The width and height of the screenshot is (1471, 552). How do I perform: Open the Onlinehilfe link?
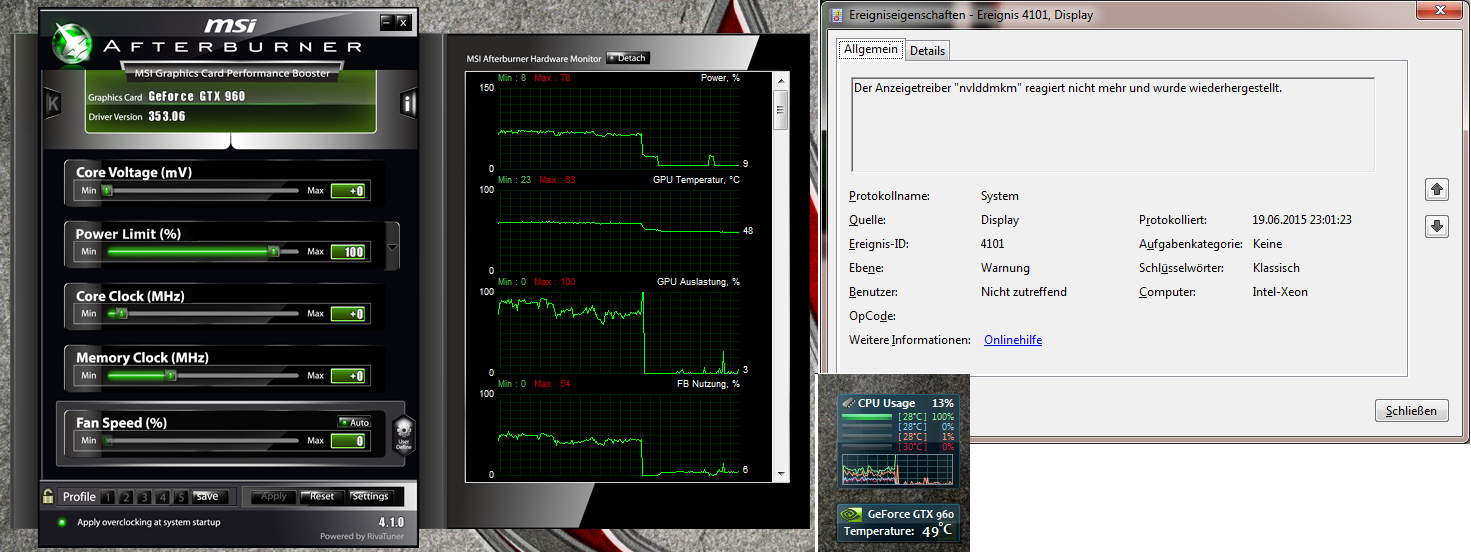1013,340
